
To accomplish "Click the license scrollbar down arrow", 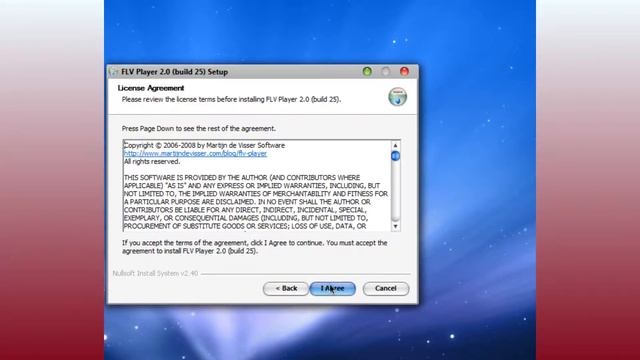I will tap(395, 227).
